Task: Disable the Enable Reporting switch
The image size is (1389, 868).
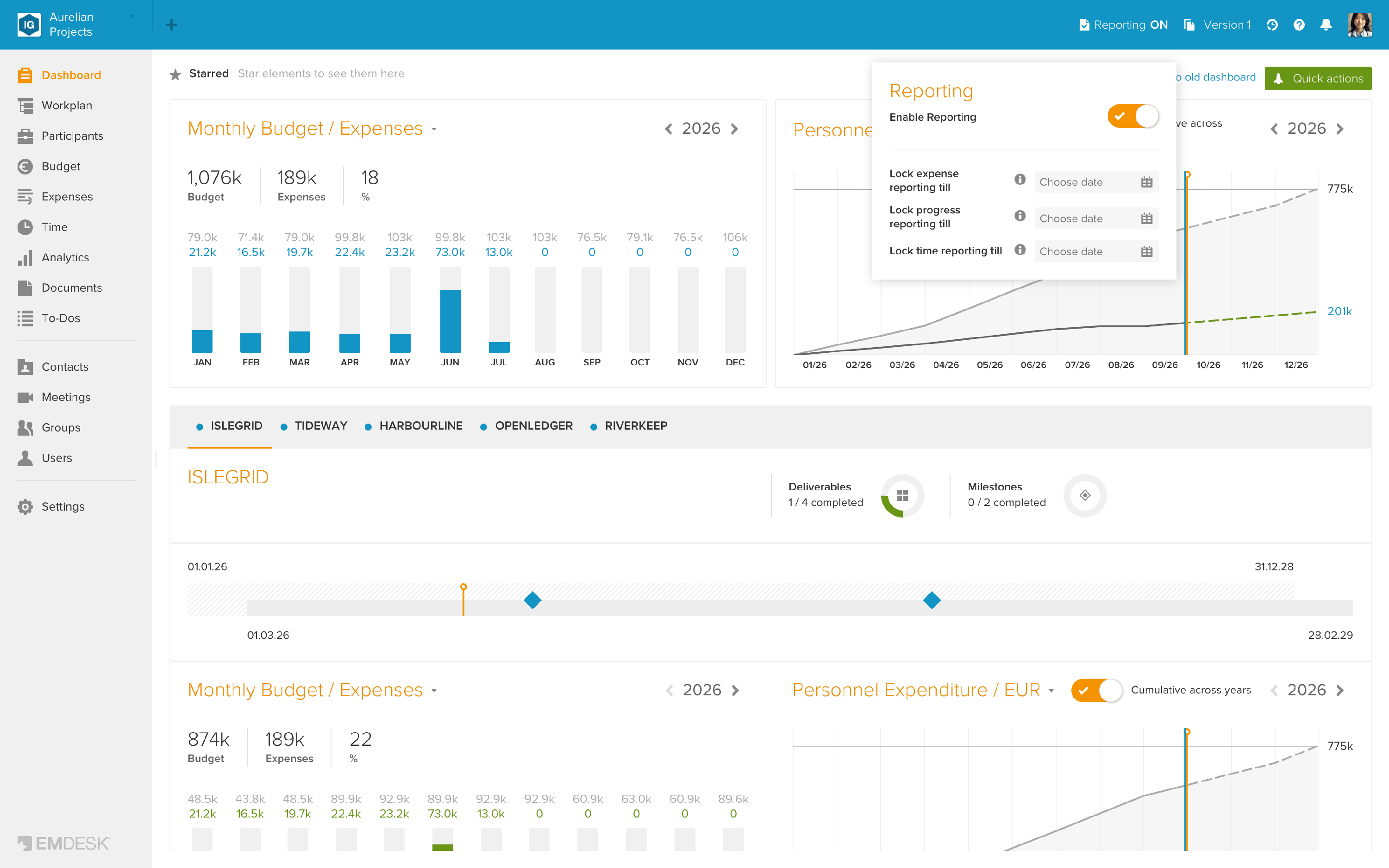Action: tap(1133, 117)
